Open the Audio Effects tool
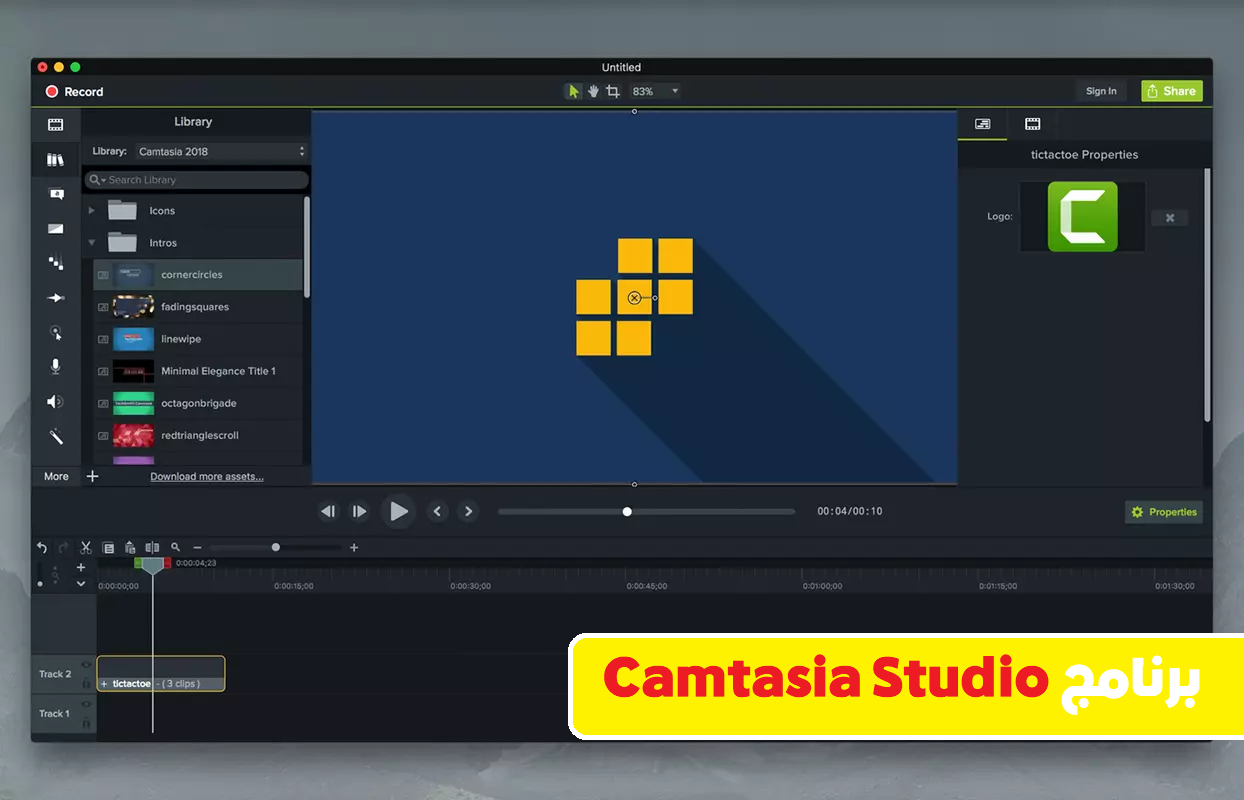 pos(56,402)
